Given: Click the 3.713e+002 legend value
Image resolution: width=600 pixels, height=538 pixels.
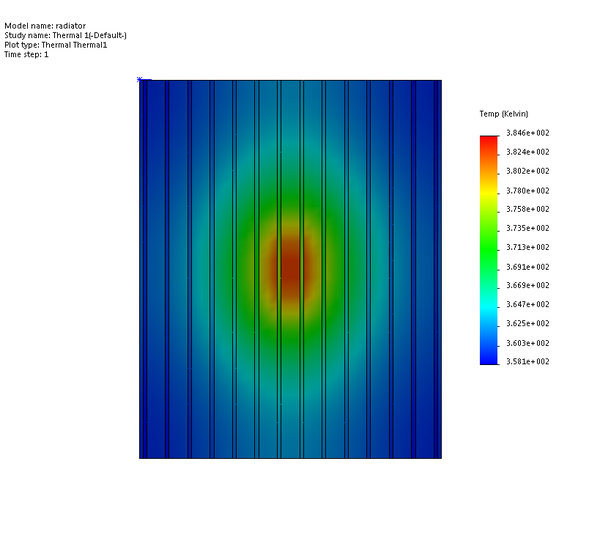Looking at the screenshot, I should click(x=528, y=247).
